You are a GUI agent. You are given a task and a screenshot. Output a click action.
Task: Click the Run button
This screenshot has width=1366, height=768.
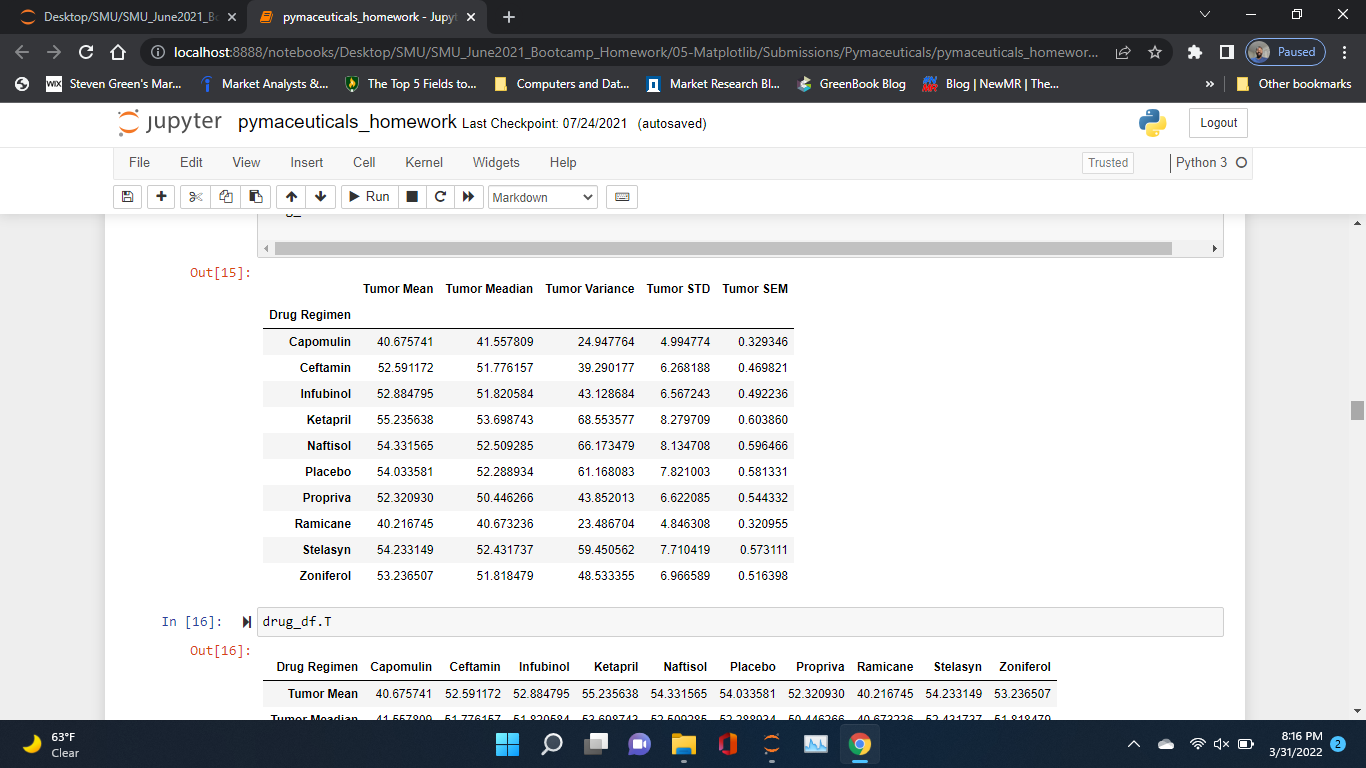point(369,197)
